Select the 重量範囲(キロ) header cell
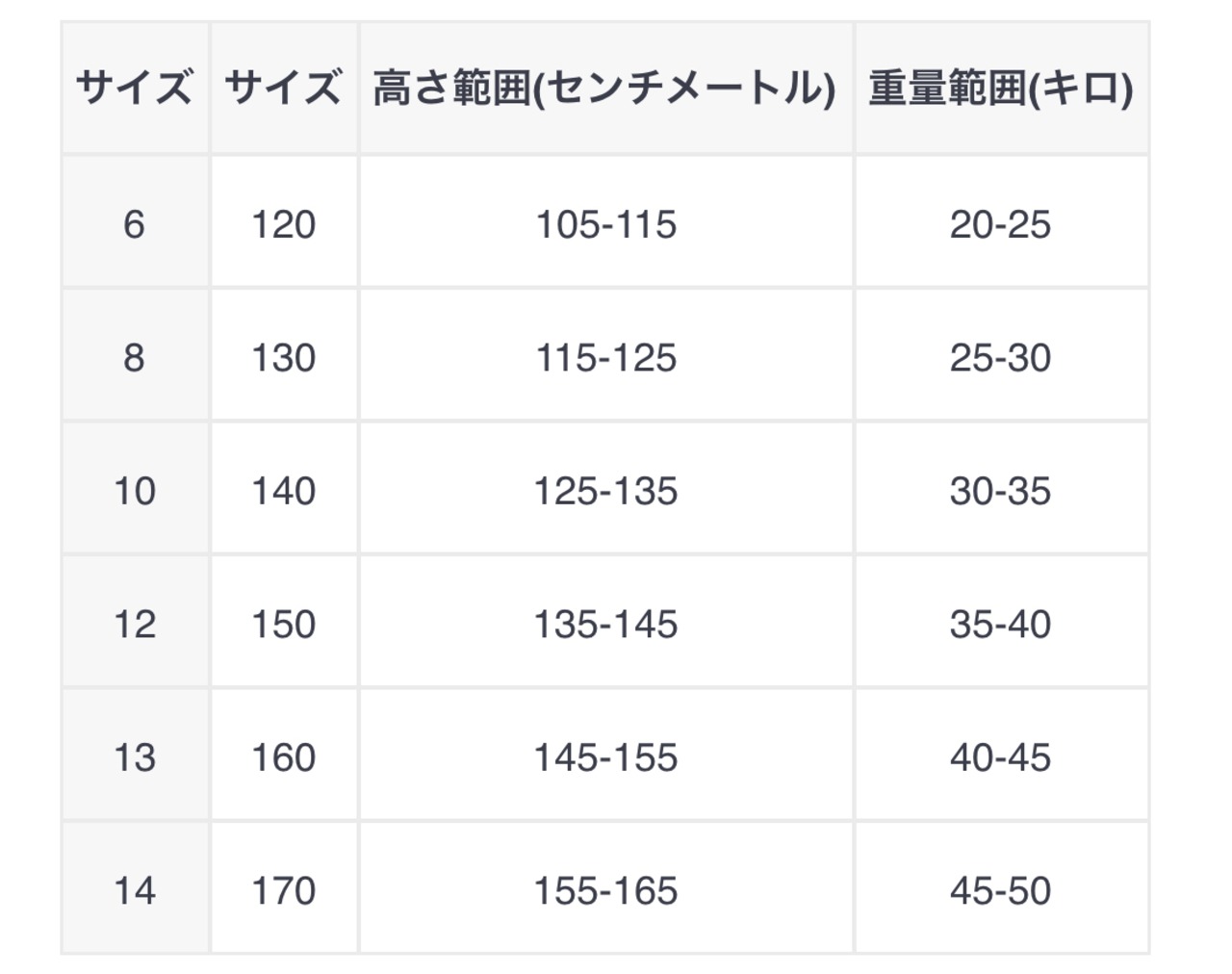 1001,88
